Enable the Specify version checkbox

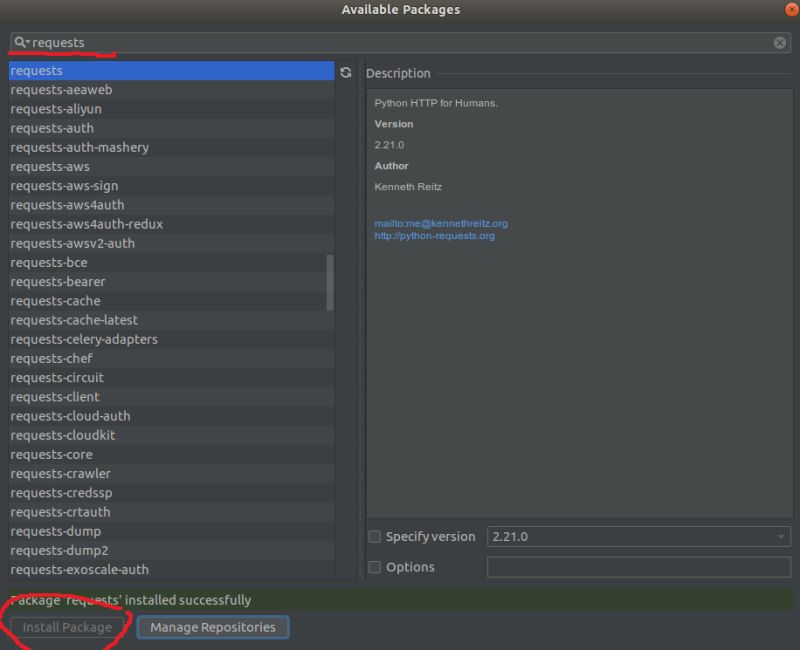375,537
